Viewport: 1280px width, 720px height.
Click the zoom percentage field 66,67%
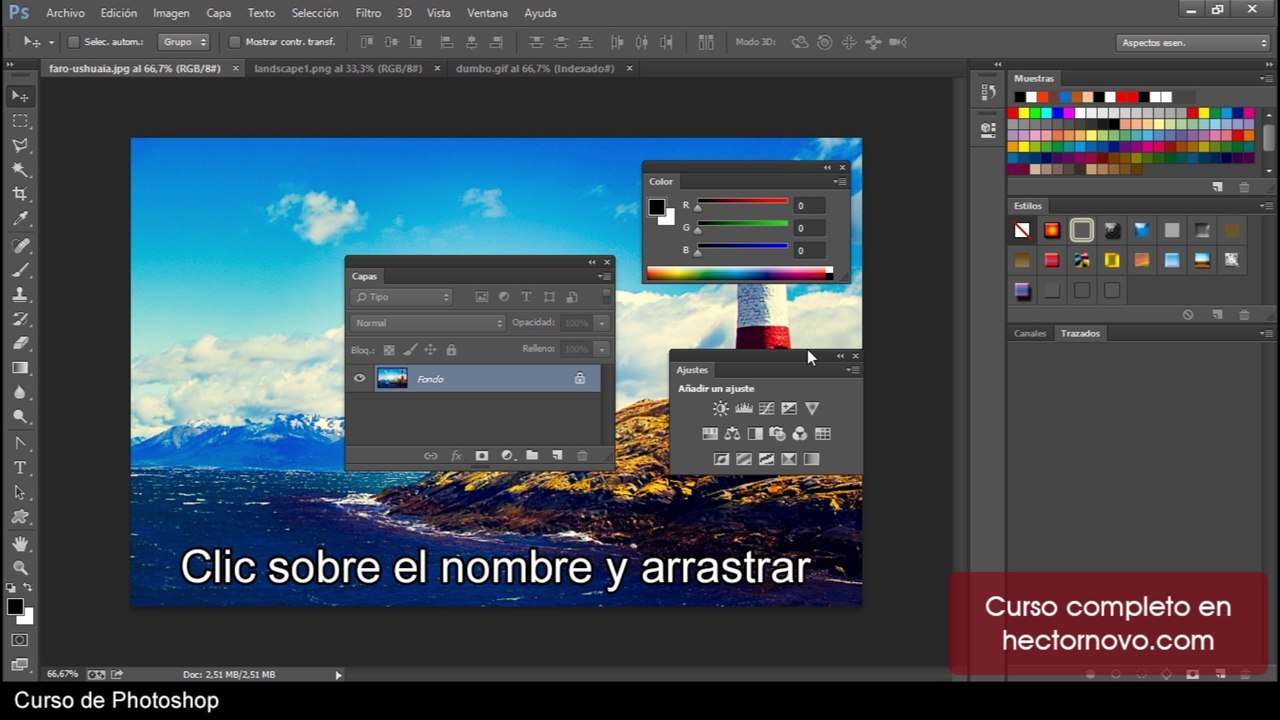[62, 674]
